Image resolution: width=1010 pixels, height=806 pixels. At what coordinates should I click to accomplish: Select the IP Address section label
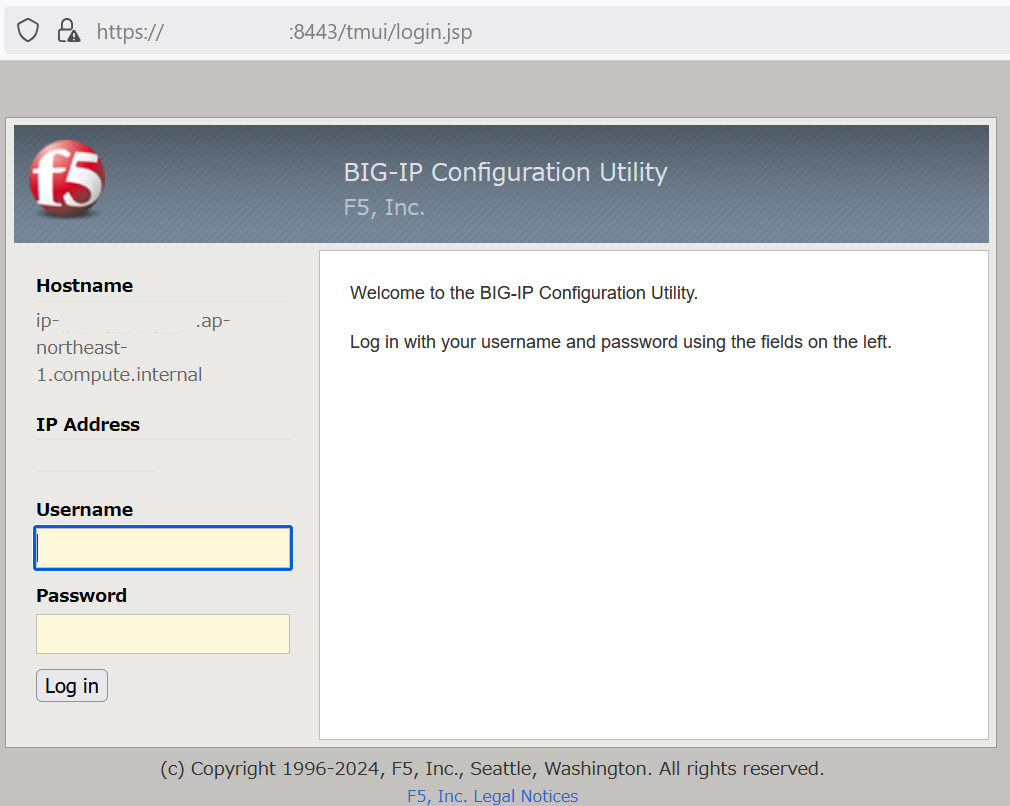click(87, 424)
